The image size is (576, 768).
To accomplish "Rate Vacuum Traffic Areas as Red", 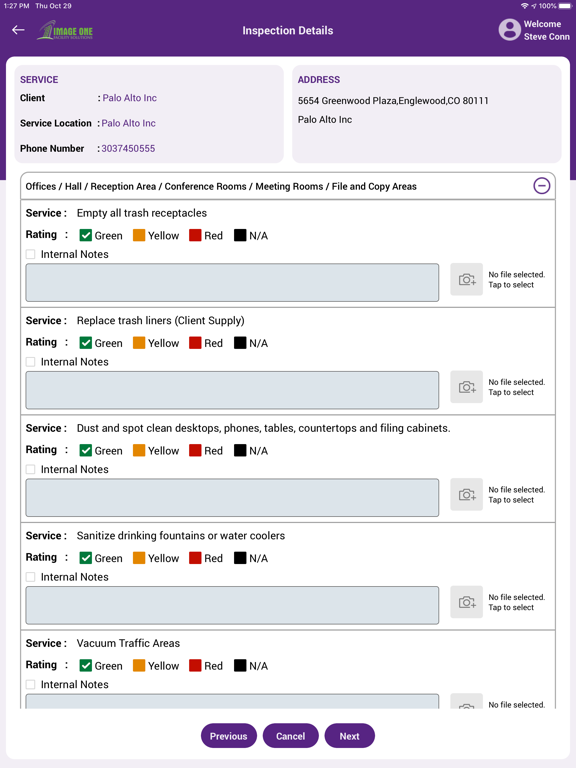I will tap(195, 666).
